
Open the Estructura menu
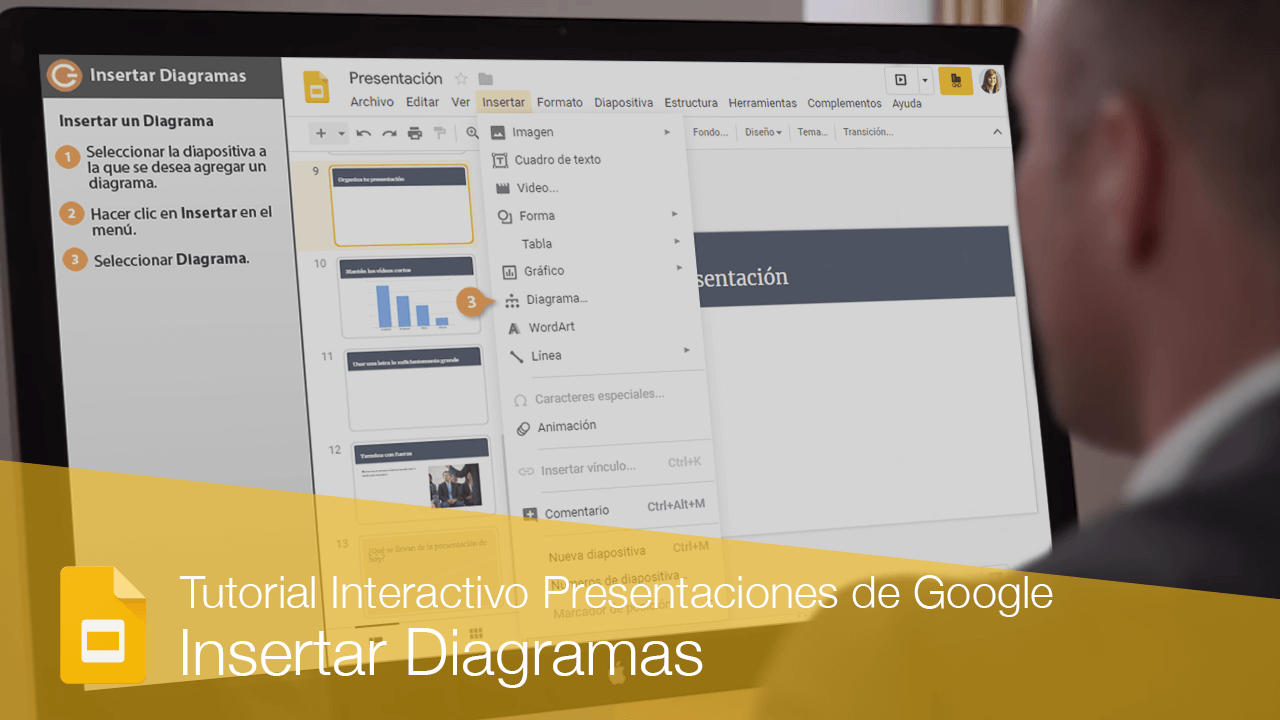[691, 102]
